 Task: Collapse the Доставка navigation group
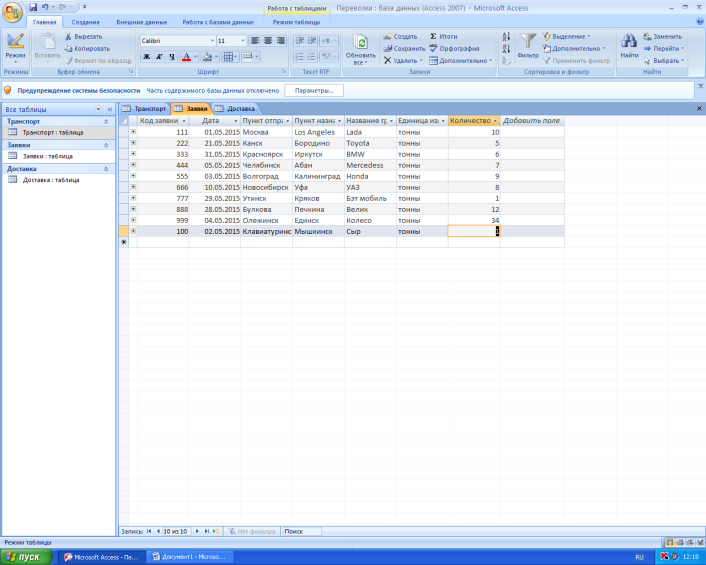106,169
